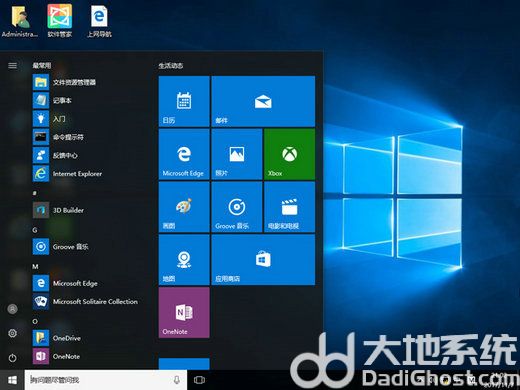Open the 应用商店 store tile

point(263,260)
